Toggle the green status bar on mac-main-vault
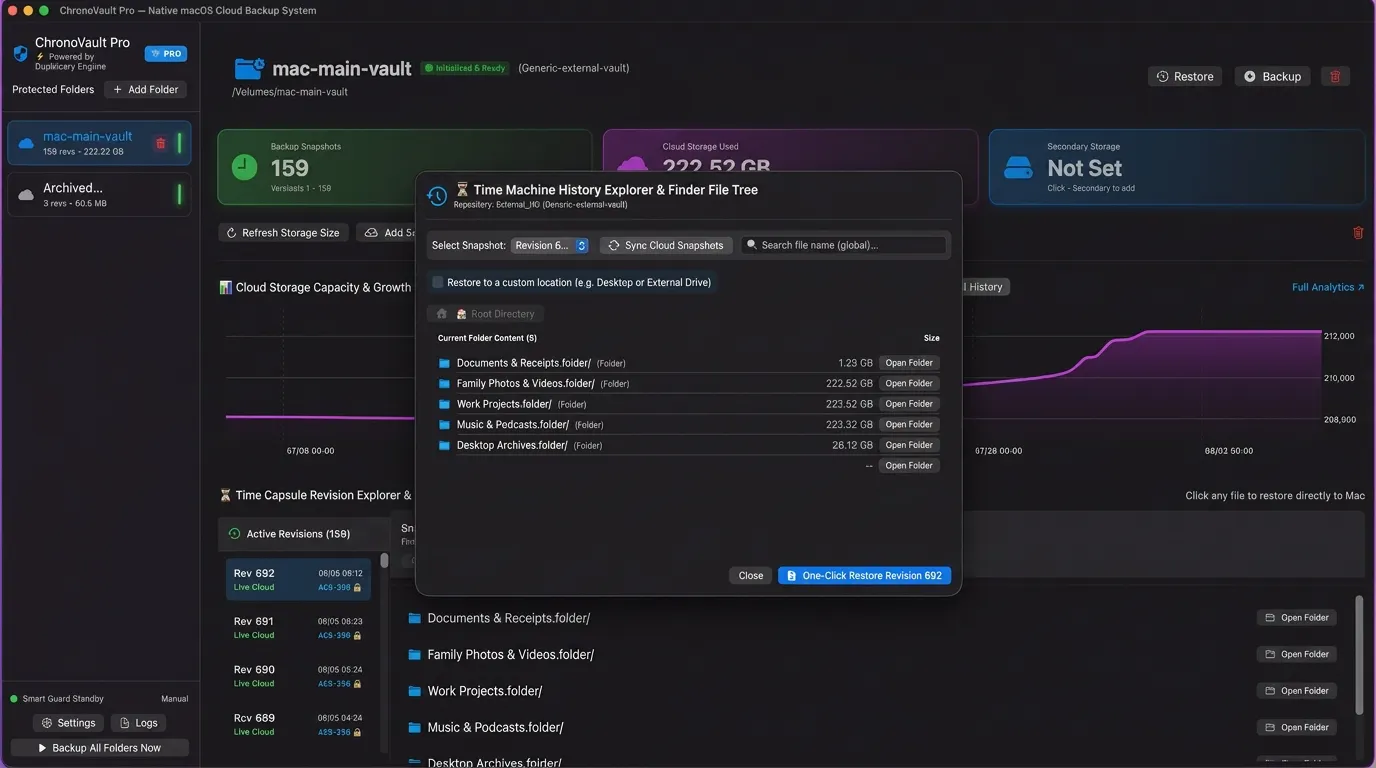 coord(180,143)
